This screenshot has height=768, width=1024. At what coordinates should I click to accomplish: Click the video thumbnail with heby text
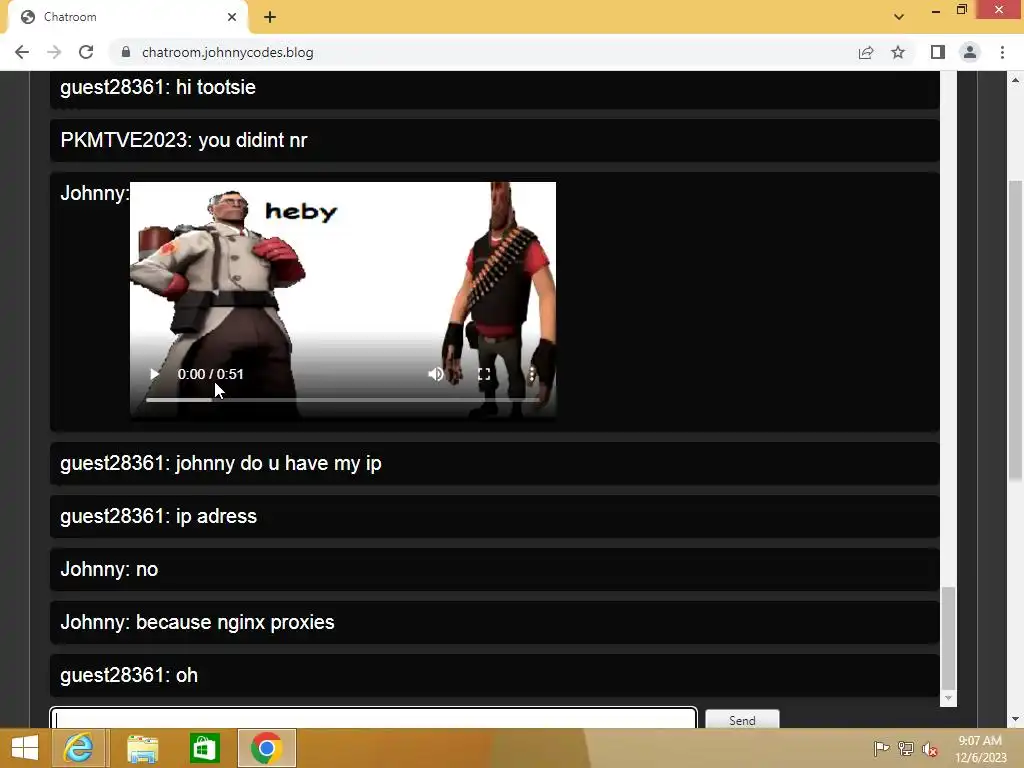pyautogui.click(x=343, y=299)
